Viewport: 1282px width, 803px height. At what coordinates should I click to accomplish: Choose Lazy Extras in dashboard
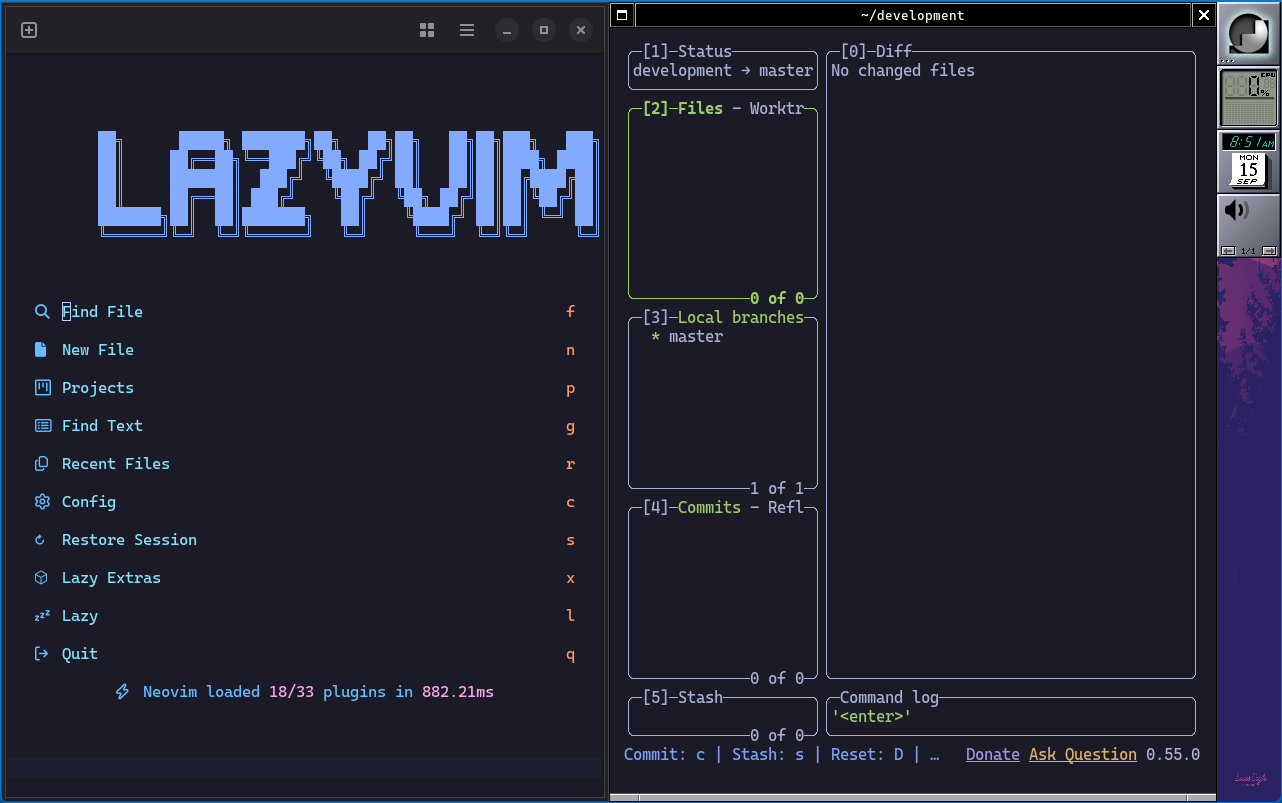(x=111, y=577)
